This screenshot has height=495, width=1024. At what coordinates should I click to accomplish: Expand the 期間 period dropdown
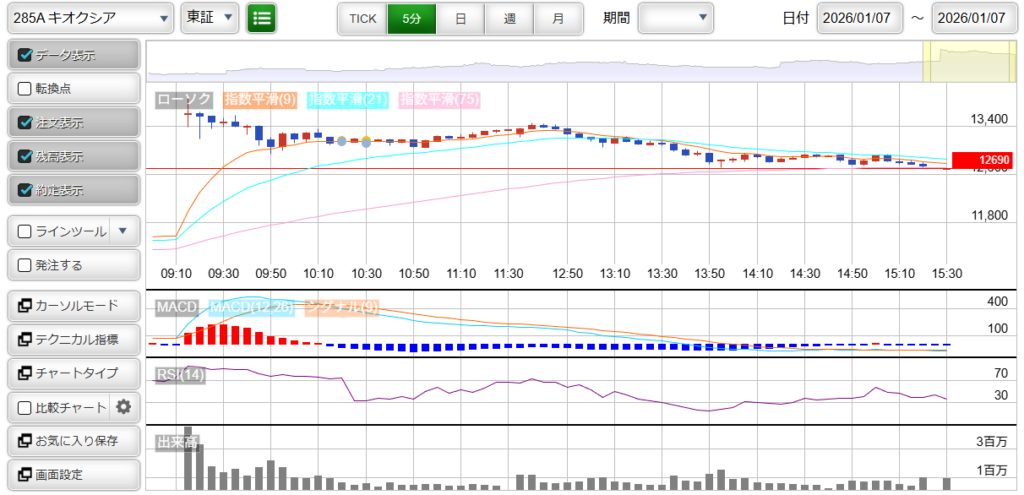[x=676, y=18]
